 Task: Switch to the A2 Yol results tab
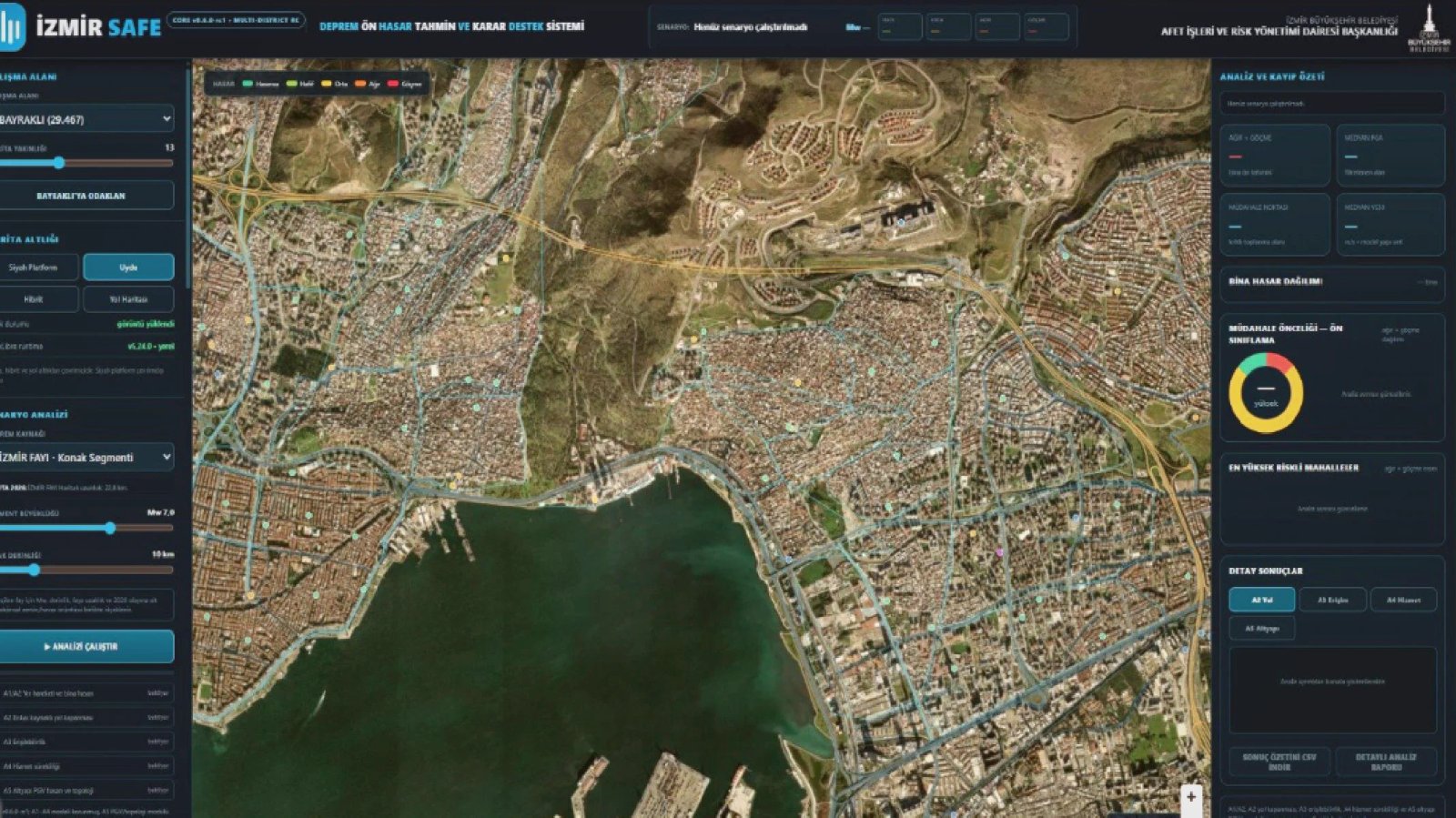pyautogui.click(x=1261, y=600)
